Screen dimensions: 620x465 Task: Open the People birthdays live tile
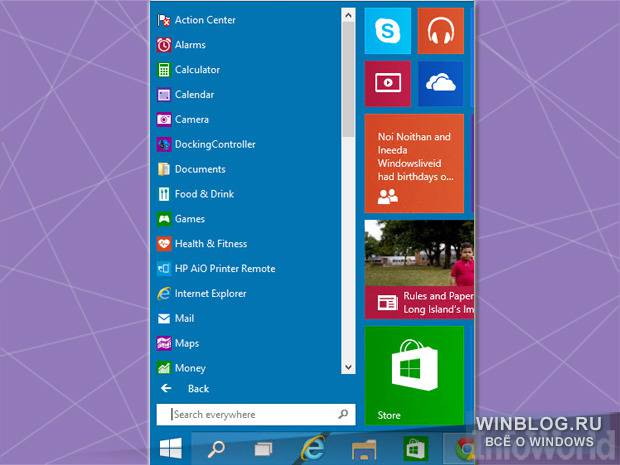pos(414,163)
